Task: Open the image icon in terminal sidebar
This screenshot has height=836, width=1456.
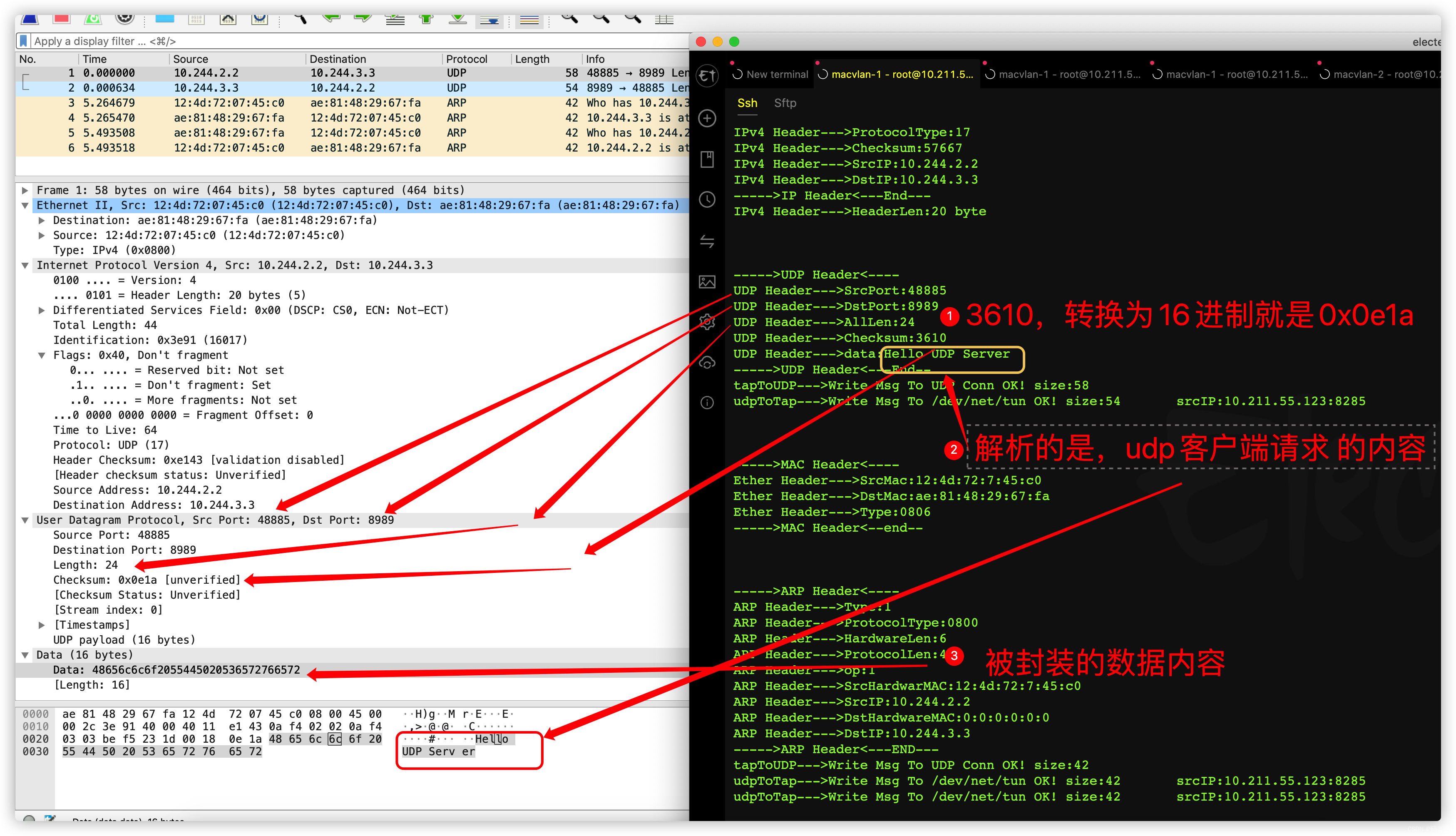Action: click(707, 282)
